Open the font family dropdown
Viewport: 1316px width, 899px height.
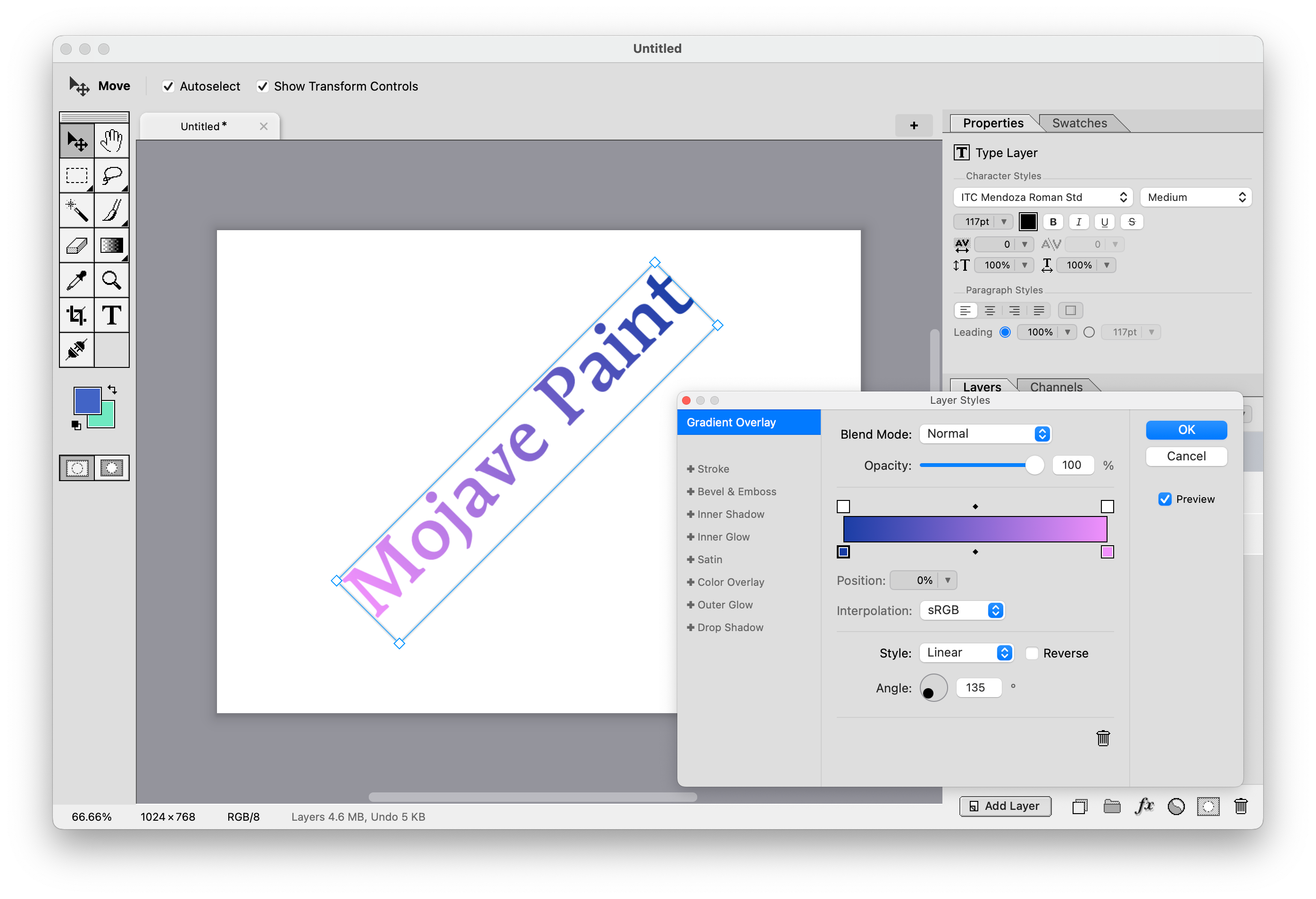click(x=1042, y=197)
